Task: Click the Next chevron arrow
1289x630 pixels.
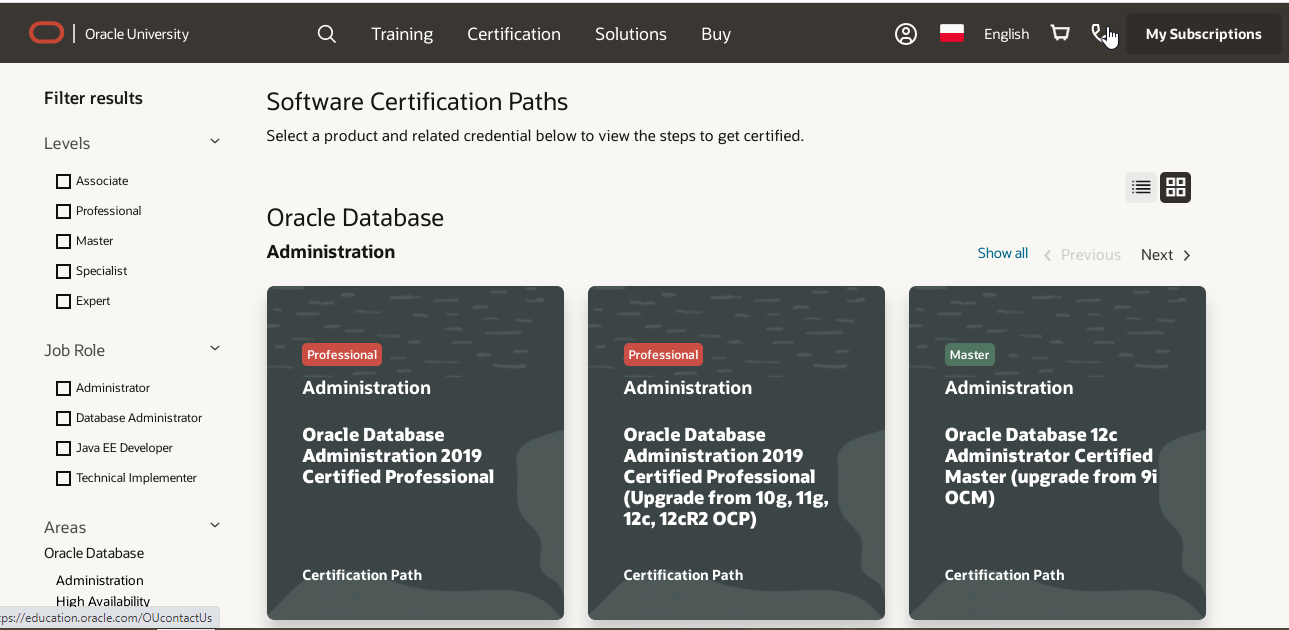Action: click(1187, 255)
